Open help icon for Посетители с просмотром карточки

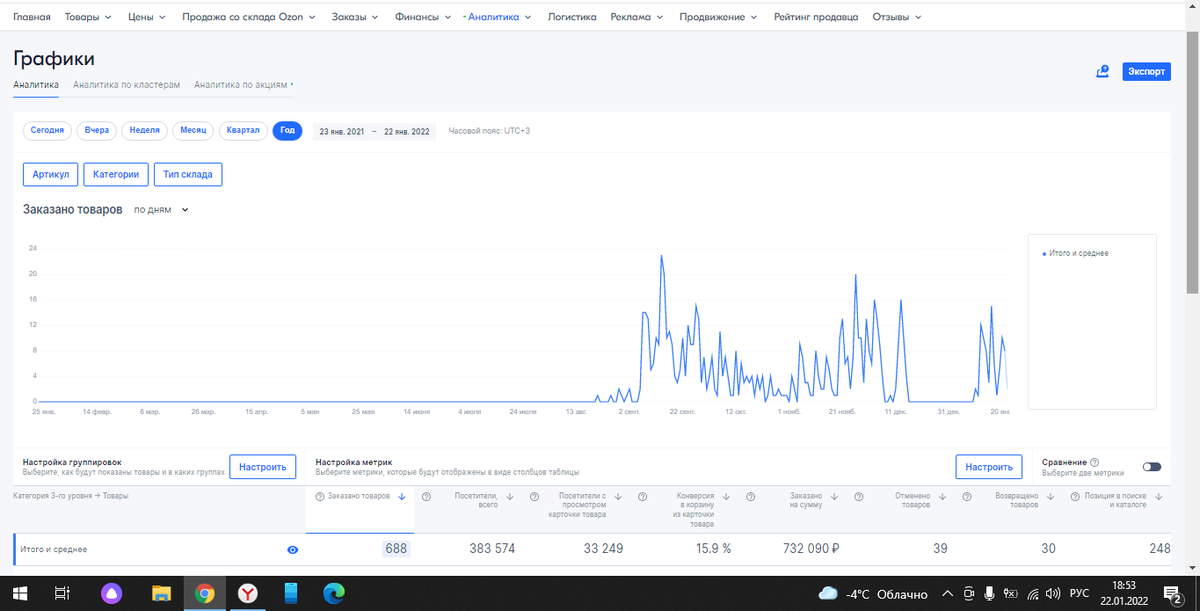pos(534,496)
